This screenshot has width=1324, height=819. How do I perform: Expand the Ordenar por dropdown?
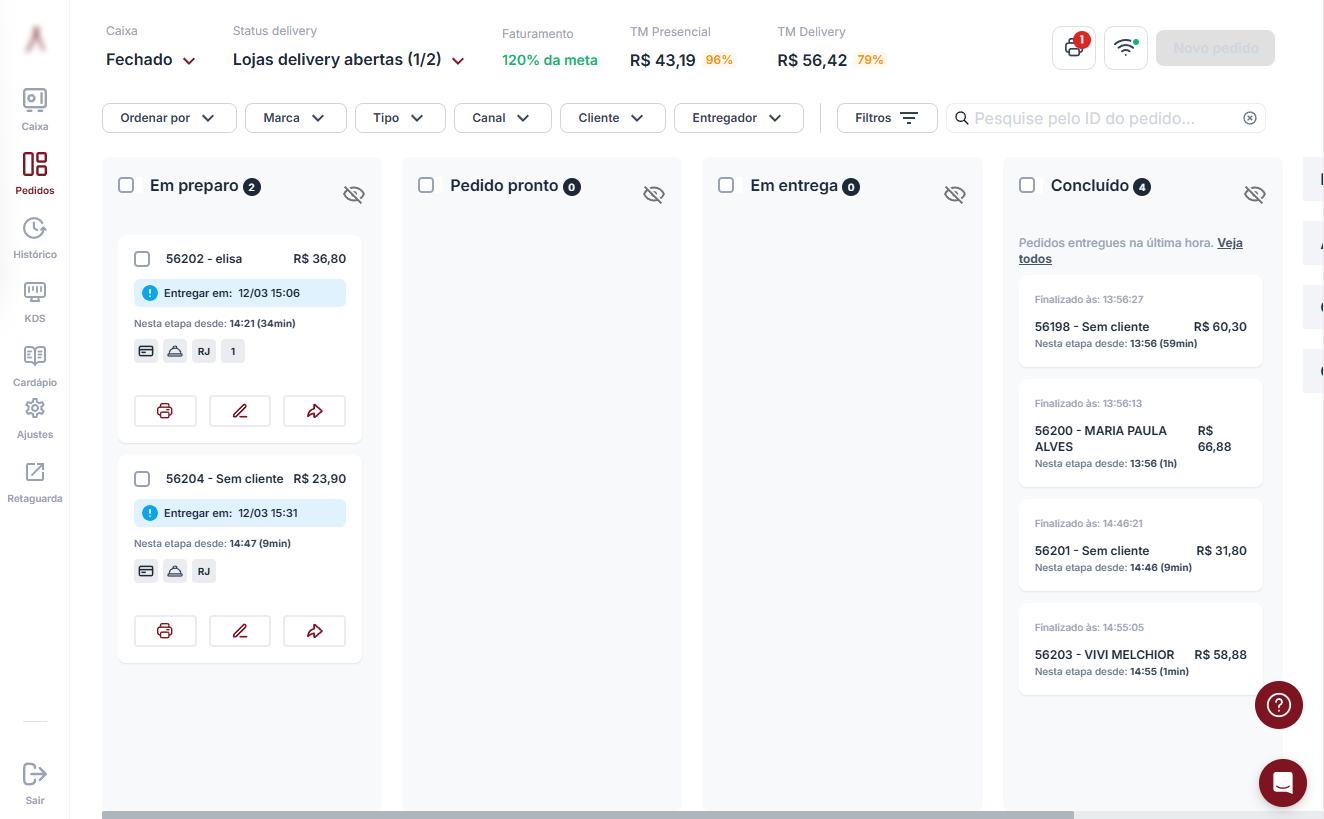169,118
